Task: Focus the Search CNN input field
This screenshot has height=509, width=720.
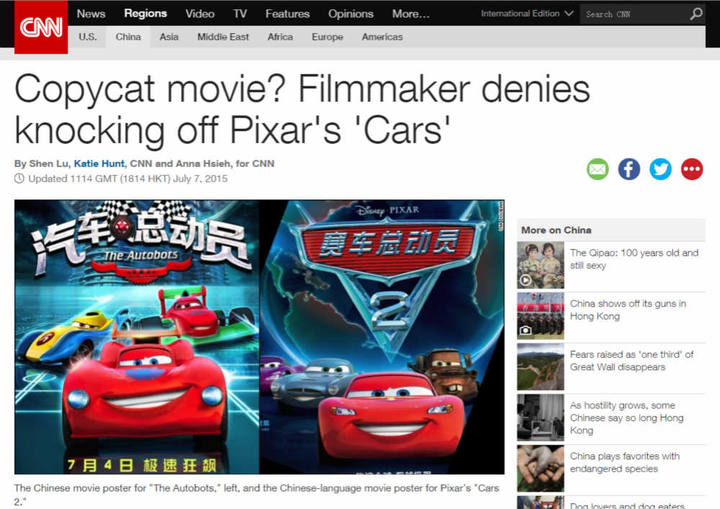Action: tap(635, 14)
